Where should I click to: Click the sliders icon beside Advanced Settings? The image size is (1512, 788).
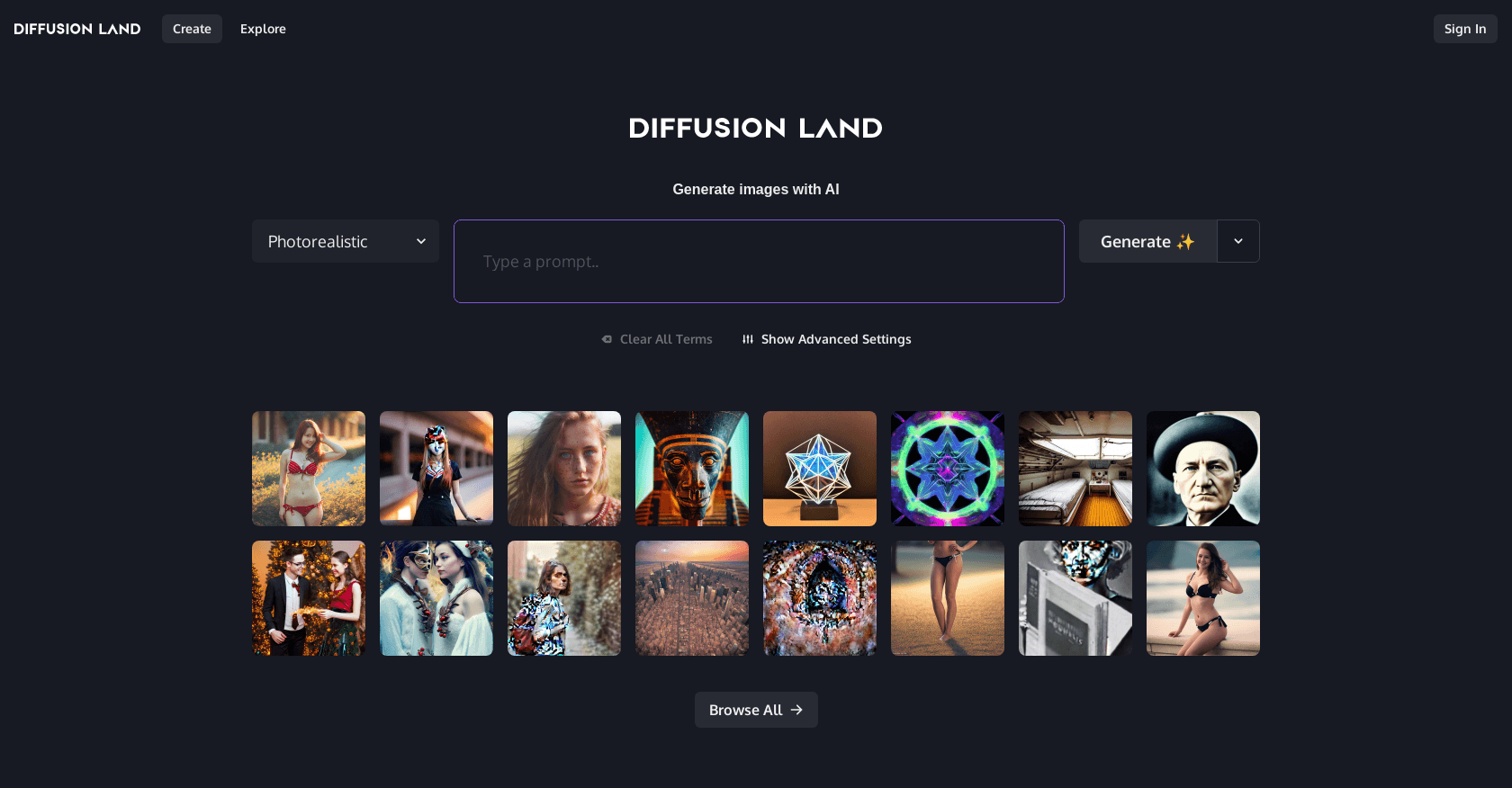748,339
